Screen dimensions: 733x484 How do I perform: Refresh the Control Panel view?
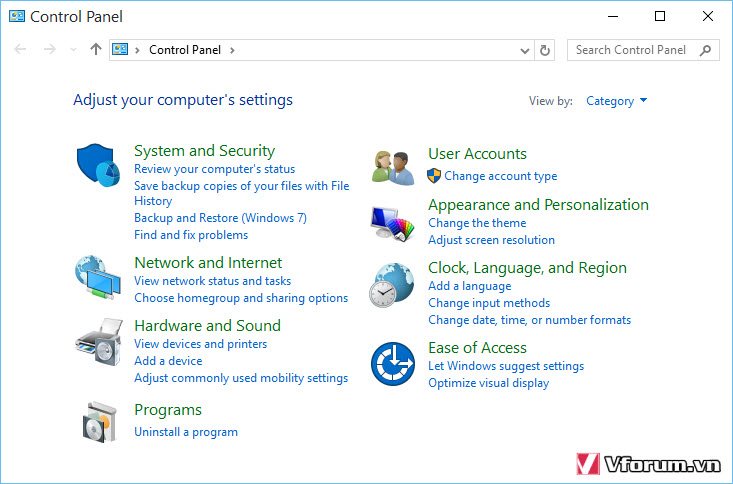(x=545, y=50)
